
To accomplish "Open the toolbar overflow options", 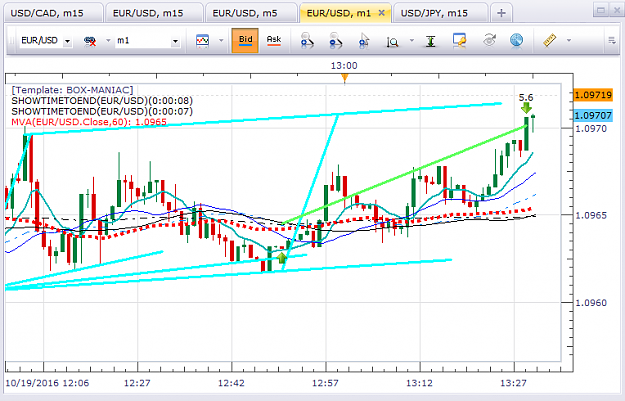I will coord(612,41).
